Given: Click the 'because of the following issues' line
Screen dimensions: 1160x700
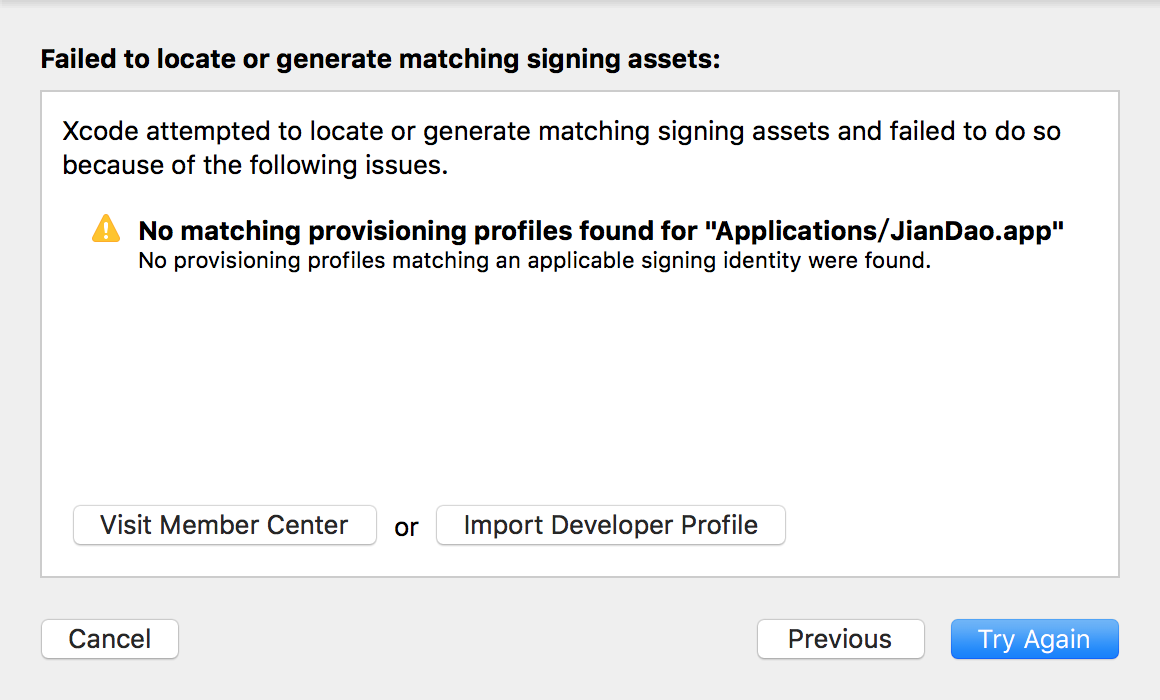Looking at the screenshot, I should coord(255,165).
